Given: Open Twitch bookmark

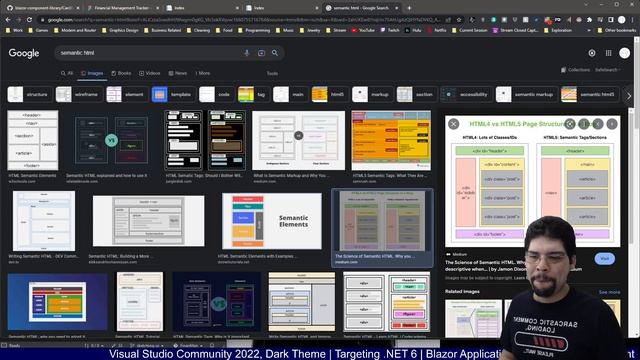Looking at the screenshot, I should tap(390, 30).
